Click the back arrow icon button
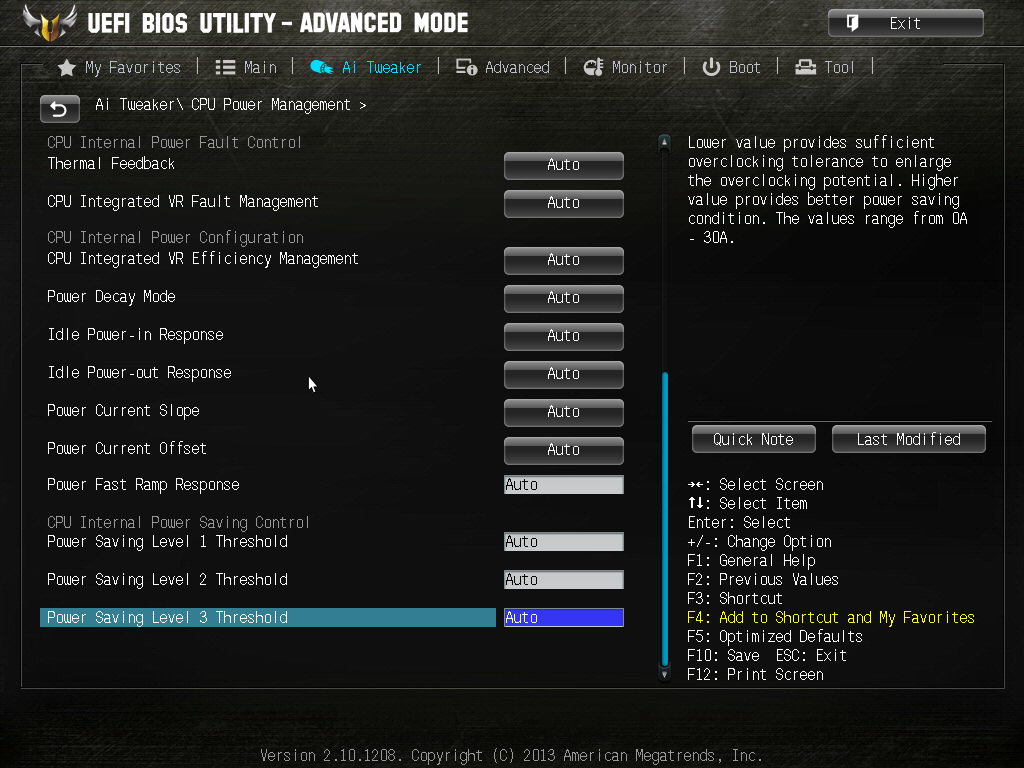The image size is (1024, 768). point(59,108)
